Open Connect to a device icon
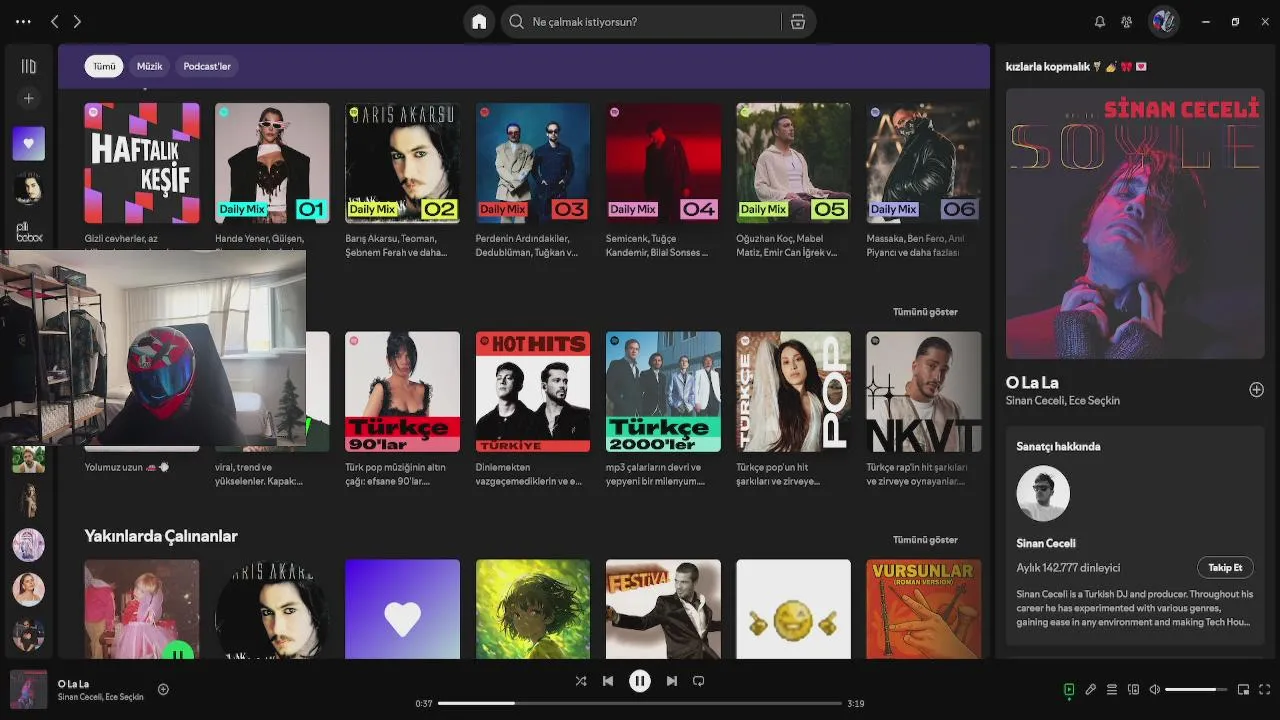Screen dimensions: 1280x720 (1134, 690)
